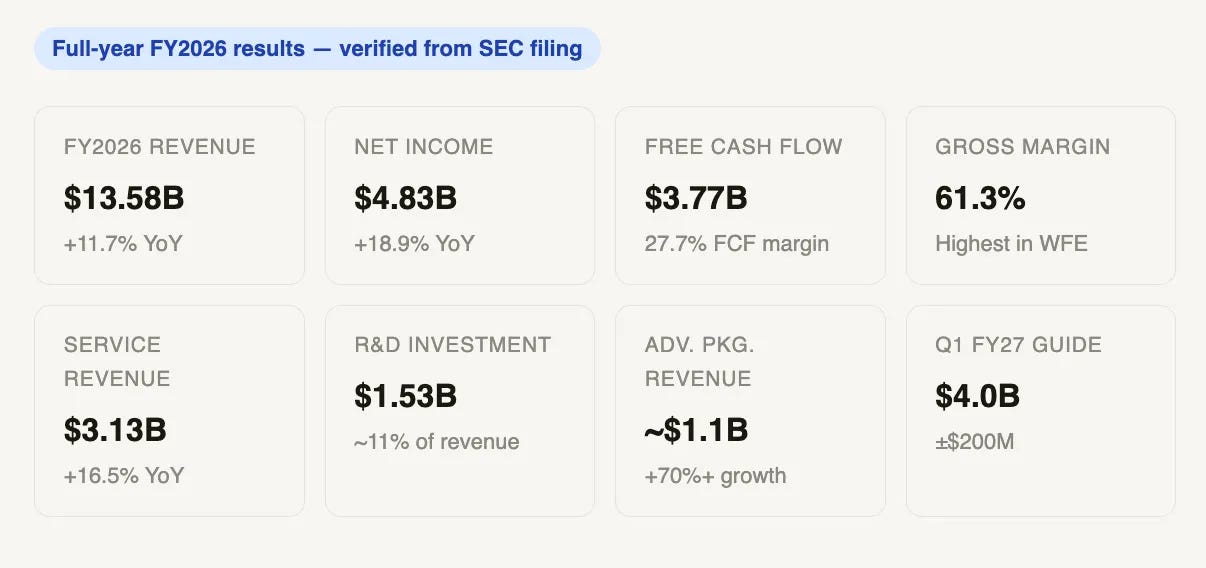
Task: Open the R&D Investment card
Action: (x=460, y=411)
